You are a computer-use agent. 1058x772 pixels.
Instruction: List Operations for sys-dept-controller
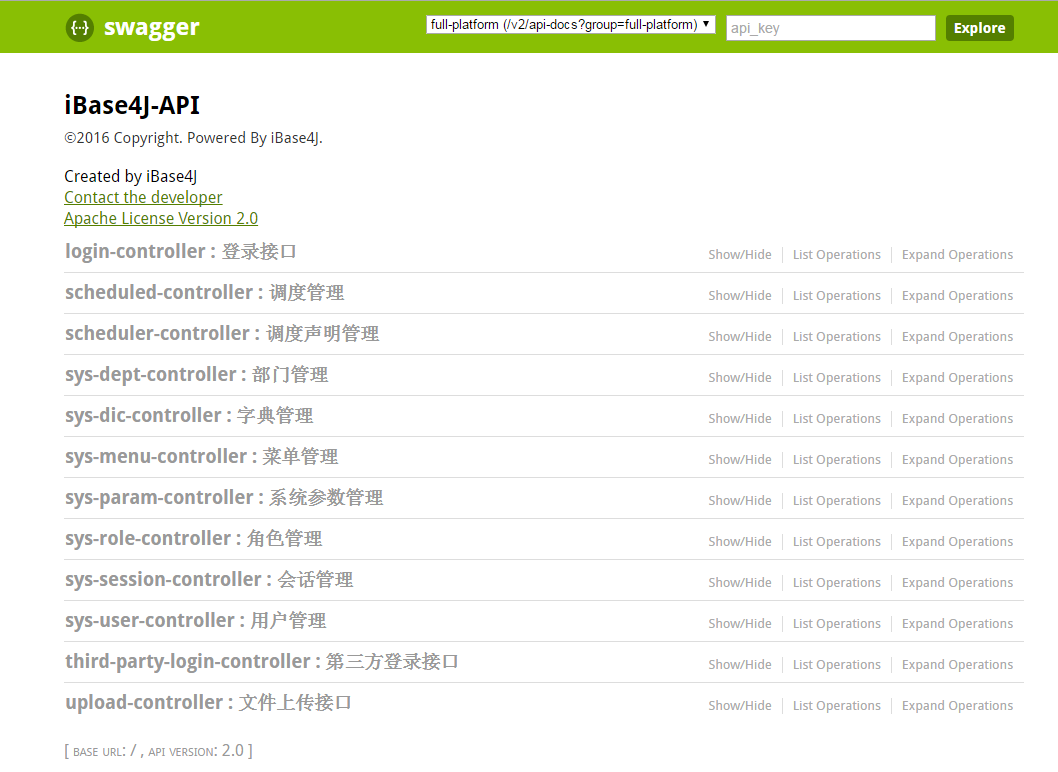(837, 378)
